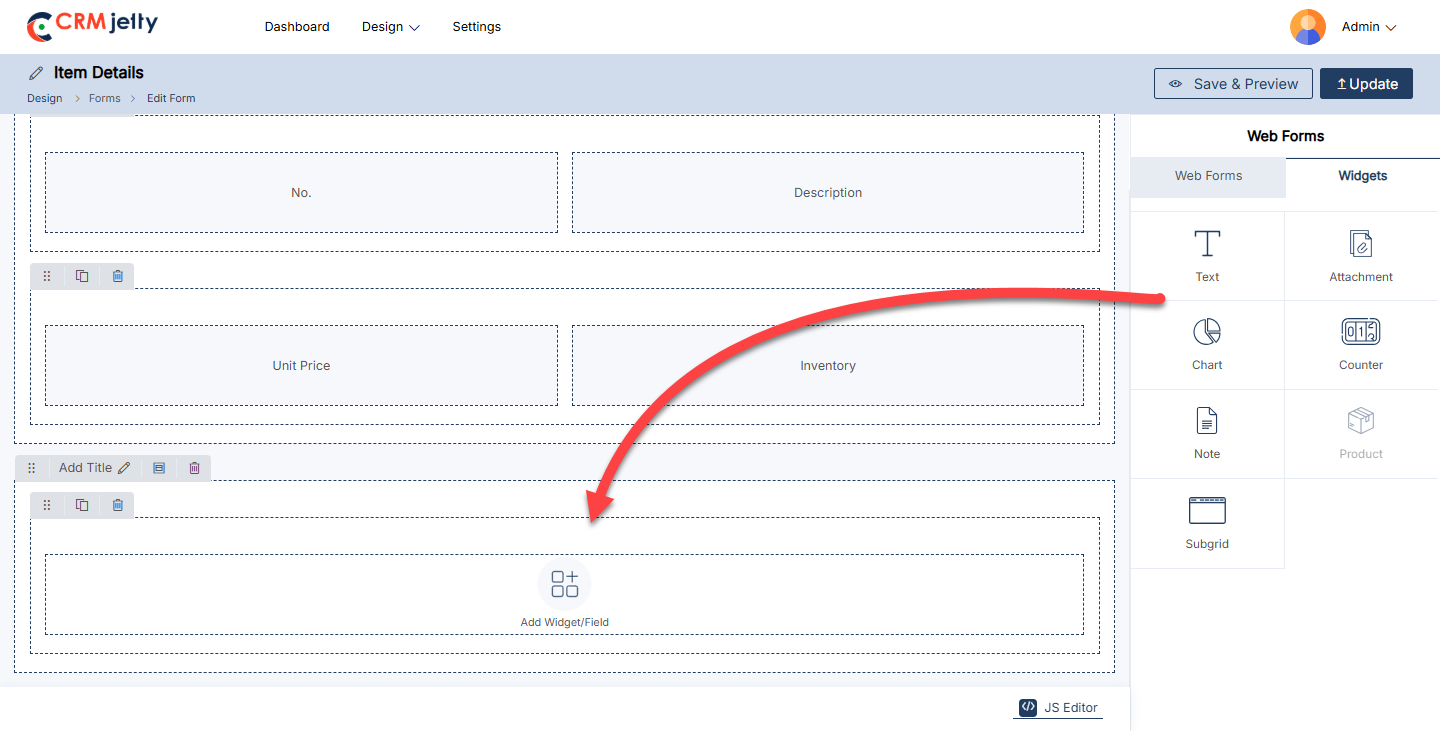The width and height of the screenshot is (1440, 731).
Task: Click the Note widget icon
Action: 1207,421
